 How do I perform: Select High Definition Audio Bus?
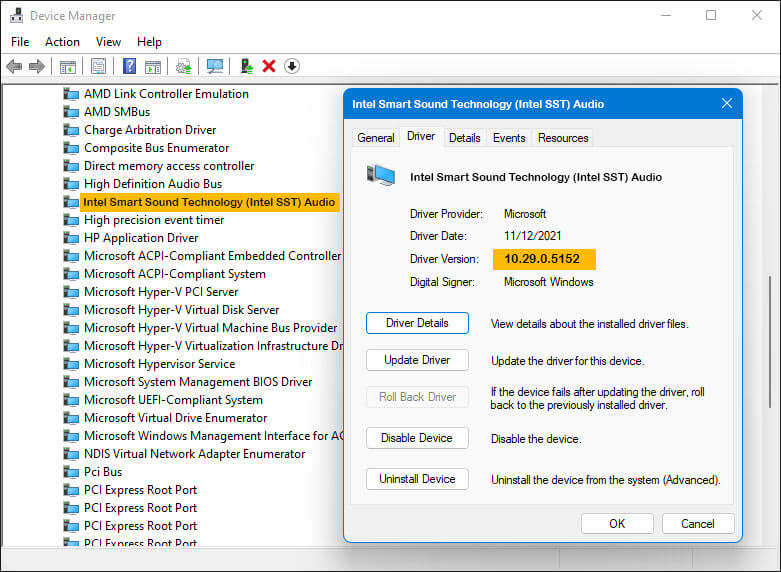click(153, 184)
